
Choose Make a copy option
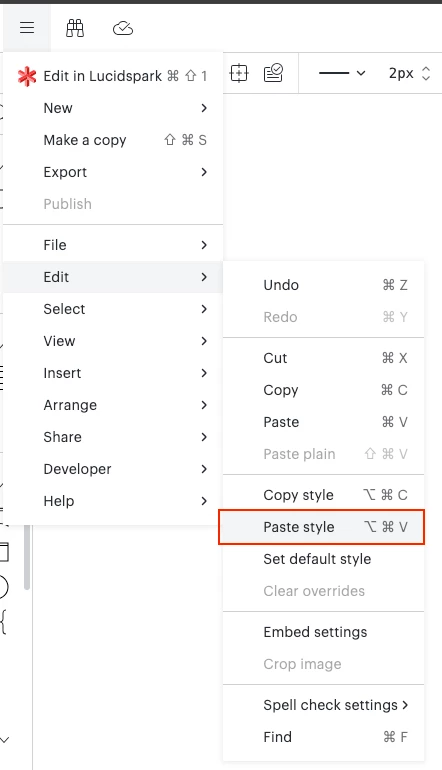tap(113, 140)
